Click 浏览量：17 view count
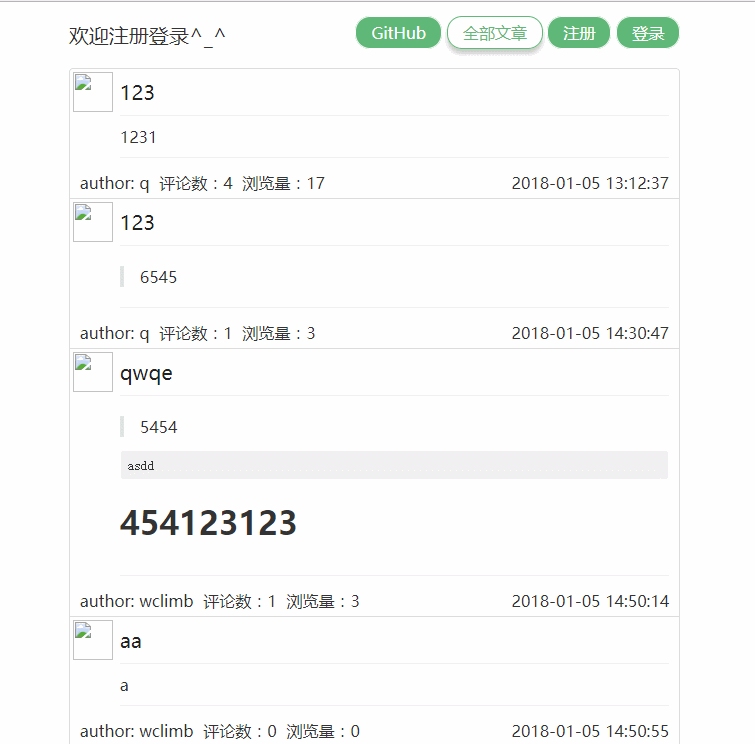 tap(284, 183)
